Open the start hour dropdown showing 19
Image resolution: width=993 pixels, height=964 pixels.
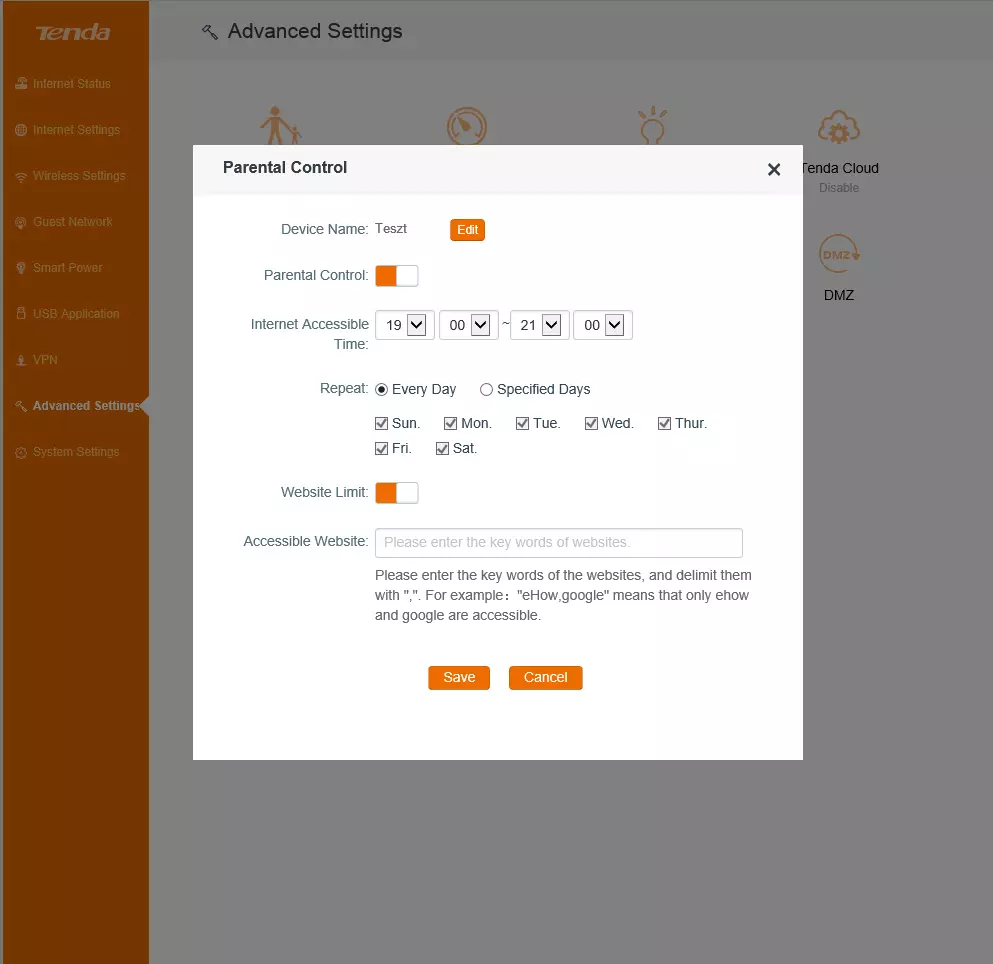pos(405,325)
